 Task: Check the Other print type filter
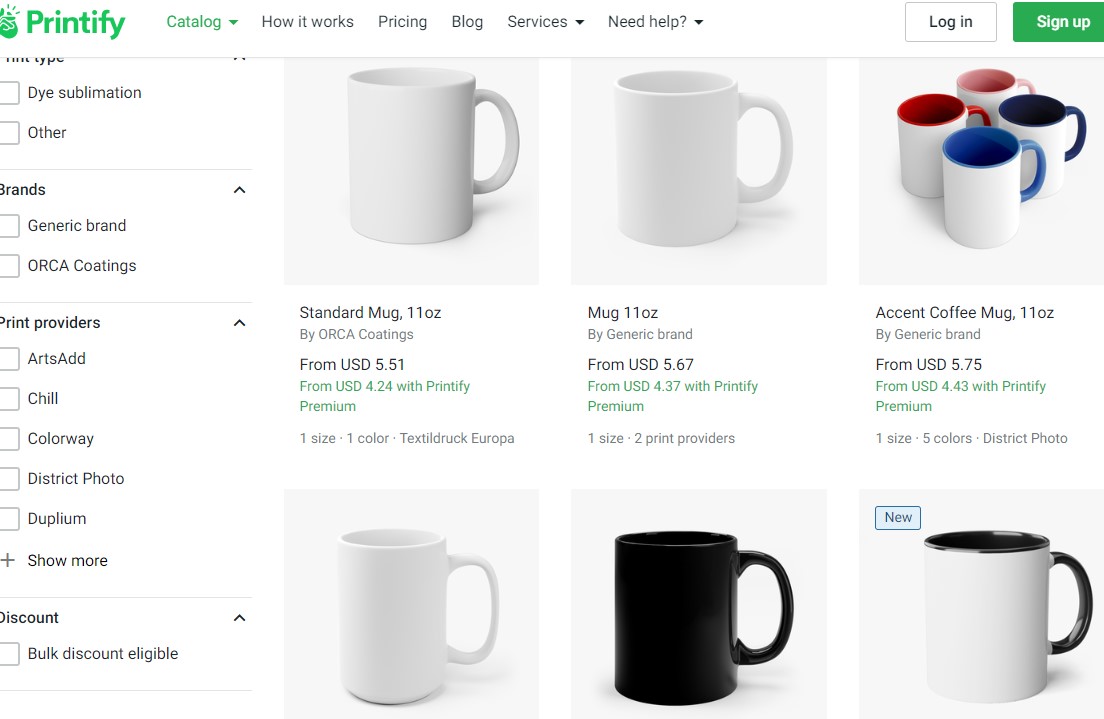point(9,132)
